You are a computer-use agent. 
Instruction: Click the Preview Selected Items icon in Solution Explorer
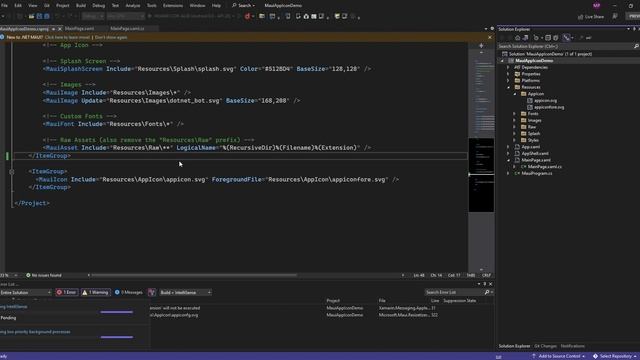pos(589,38)
